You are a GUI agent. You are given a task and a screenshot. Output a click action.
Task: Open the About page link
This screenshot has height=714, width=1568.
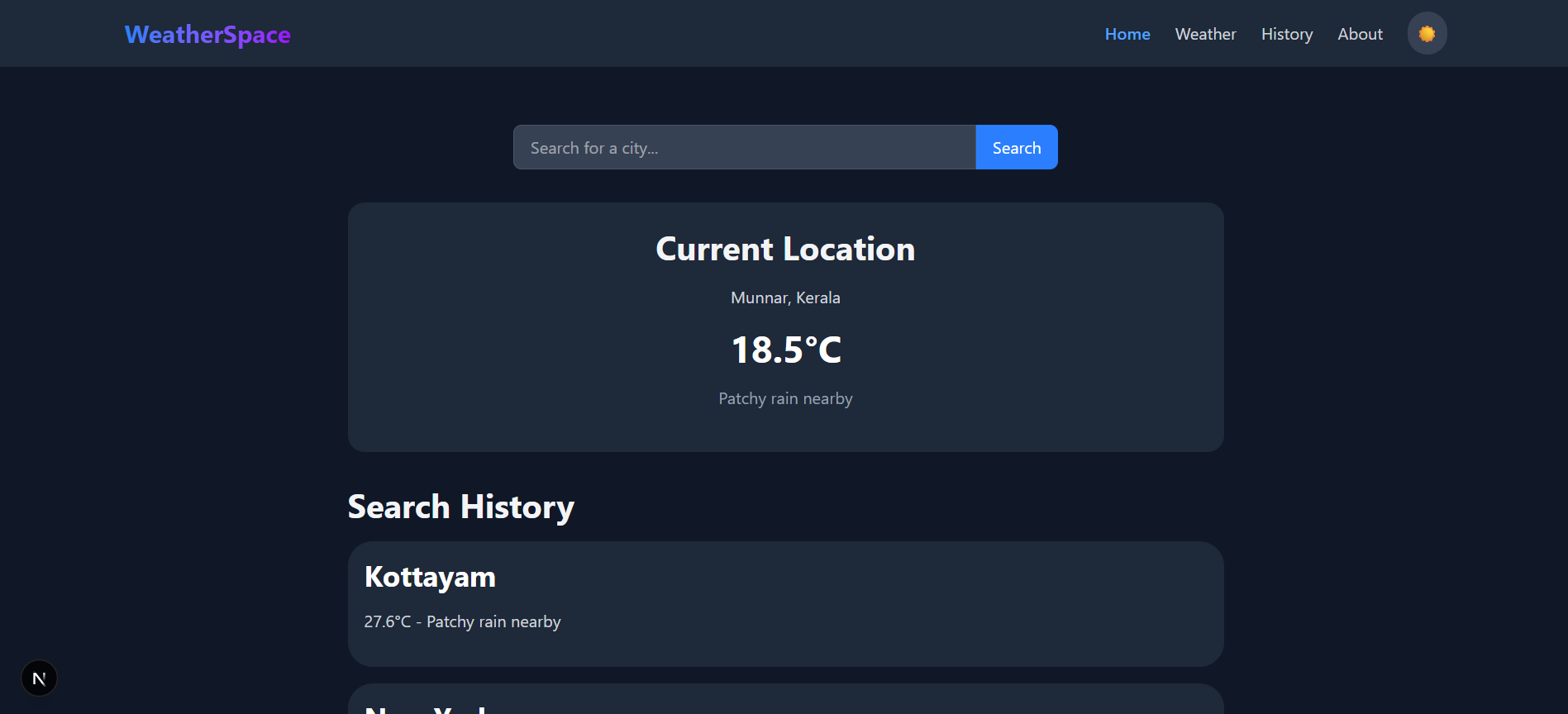click(1360, 34)
